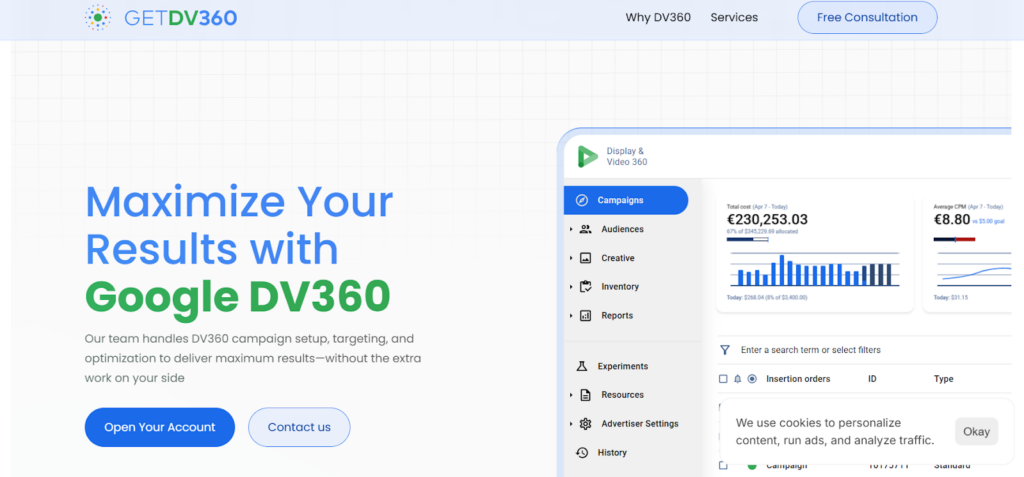The image size is (1024, 477).
Task: Toggle the bell icon in table header
Action: [738, 379]
